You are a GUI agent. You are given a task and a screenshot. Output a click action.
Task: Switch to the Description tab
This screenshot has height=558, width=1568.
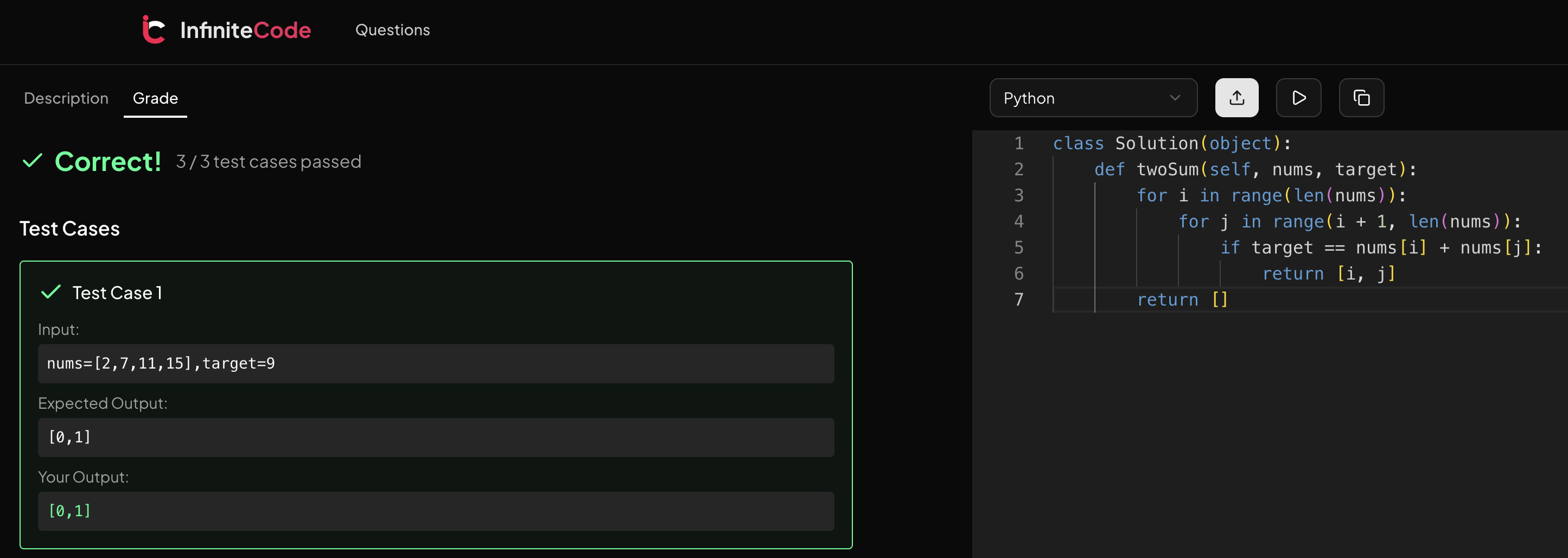pyautogui.click(x=66, y=98)
